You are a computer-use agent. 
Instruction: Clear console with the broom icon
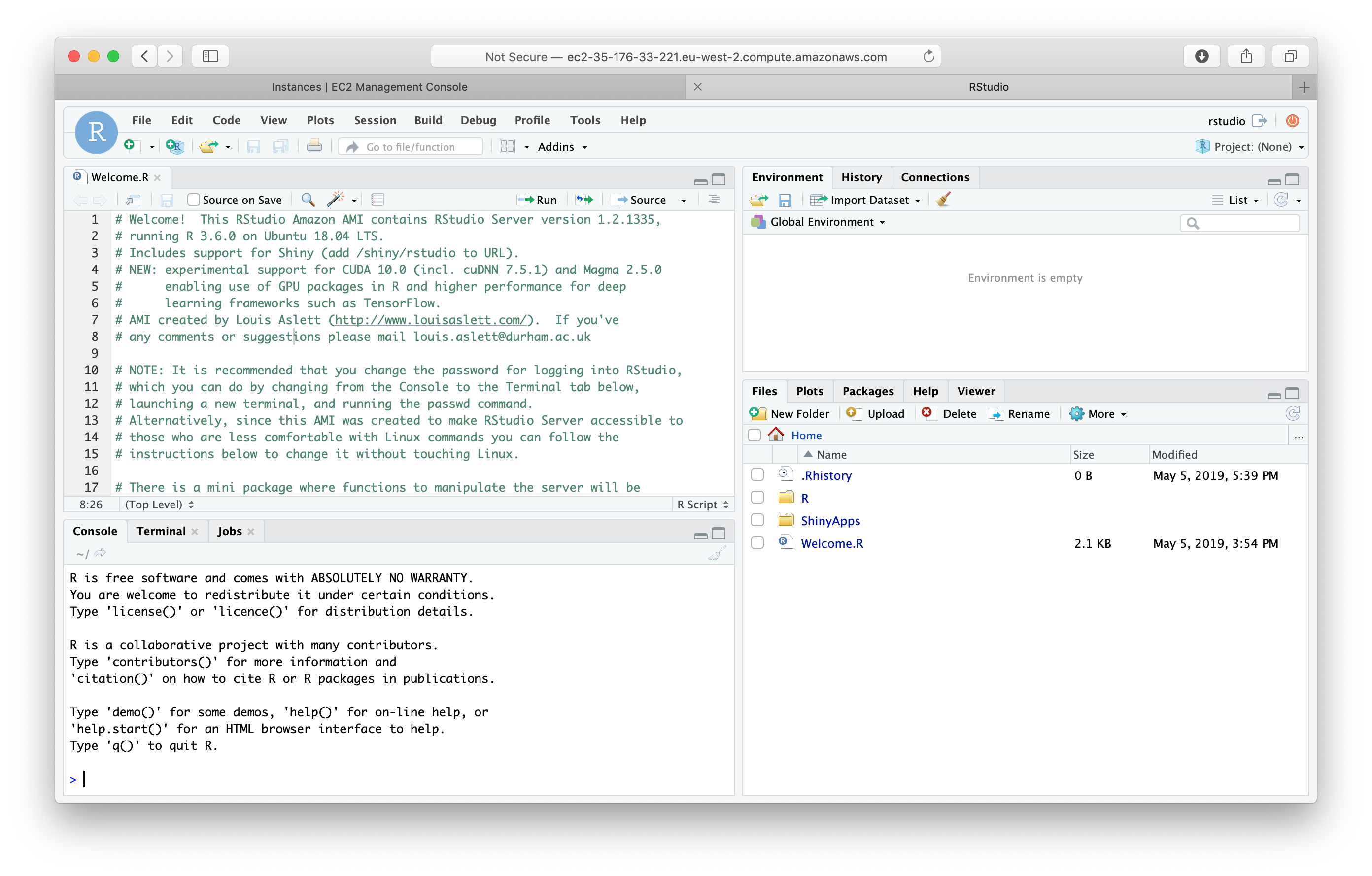point(717,553)
